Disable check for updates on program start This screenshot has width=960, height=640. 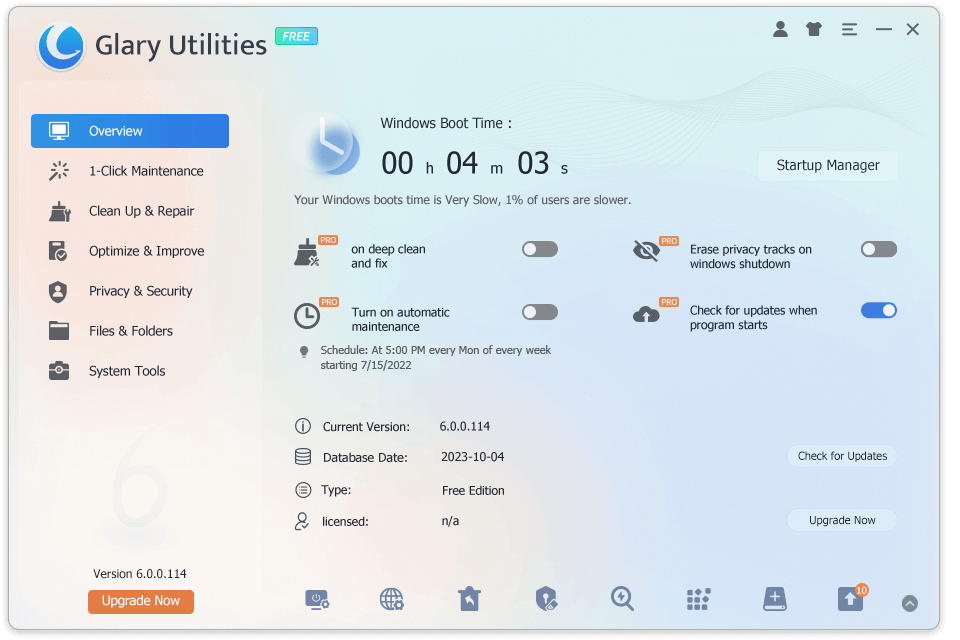879,310
